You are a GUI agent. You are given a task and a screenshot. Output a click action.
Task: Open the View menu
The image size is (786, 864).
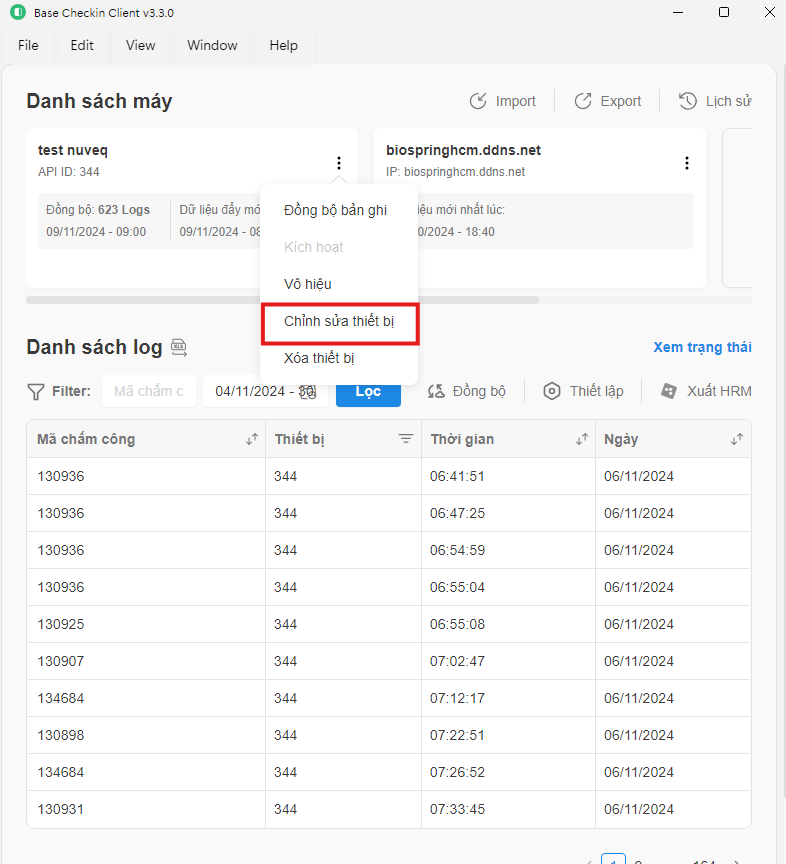[140, 45]
